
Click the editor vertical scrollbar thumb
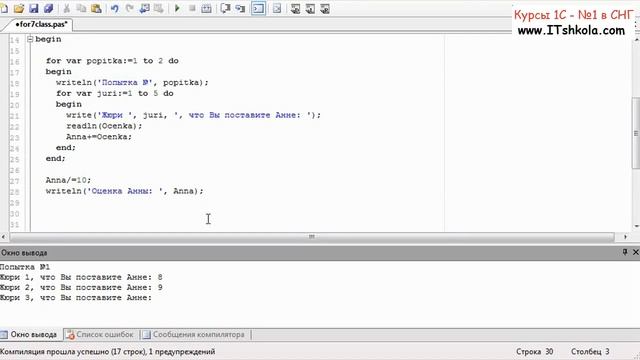(x=636, y=133)
